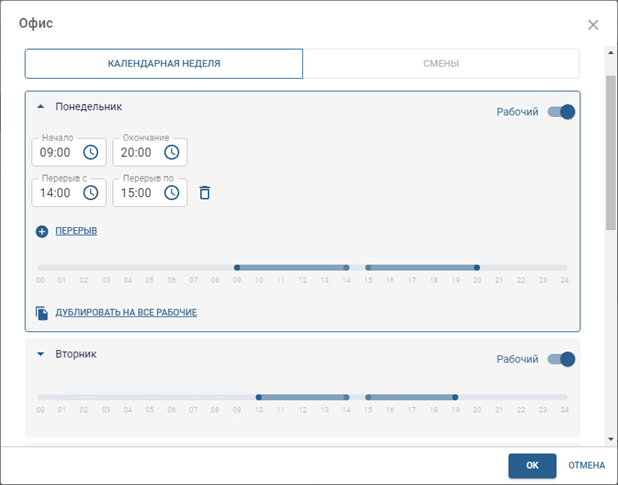The width and height of the screenshot is (618, 485).
Task: Click the copy icon for duplicating schedule
Action: [x=42, y=313]
